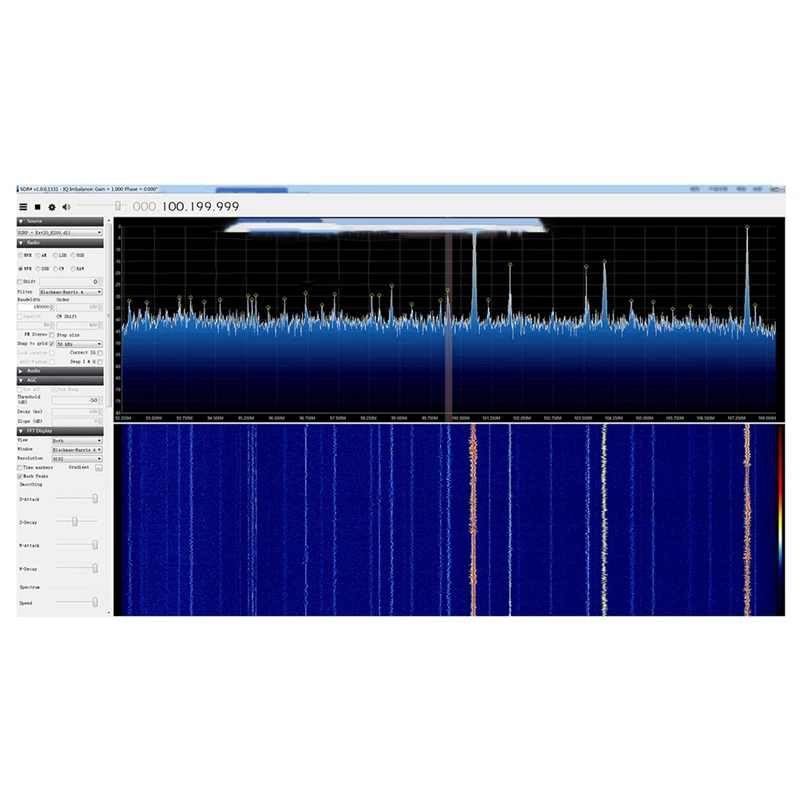Open the SDR# hamburger menu
This screenshot has width=800, height=800.
click(x=22, y=206)
